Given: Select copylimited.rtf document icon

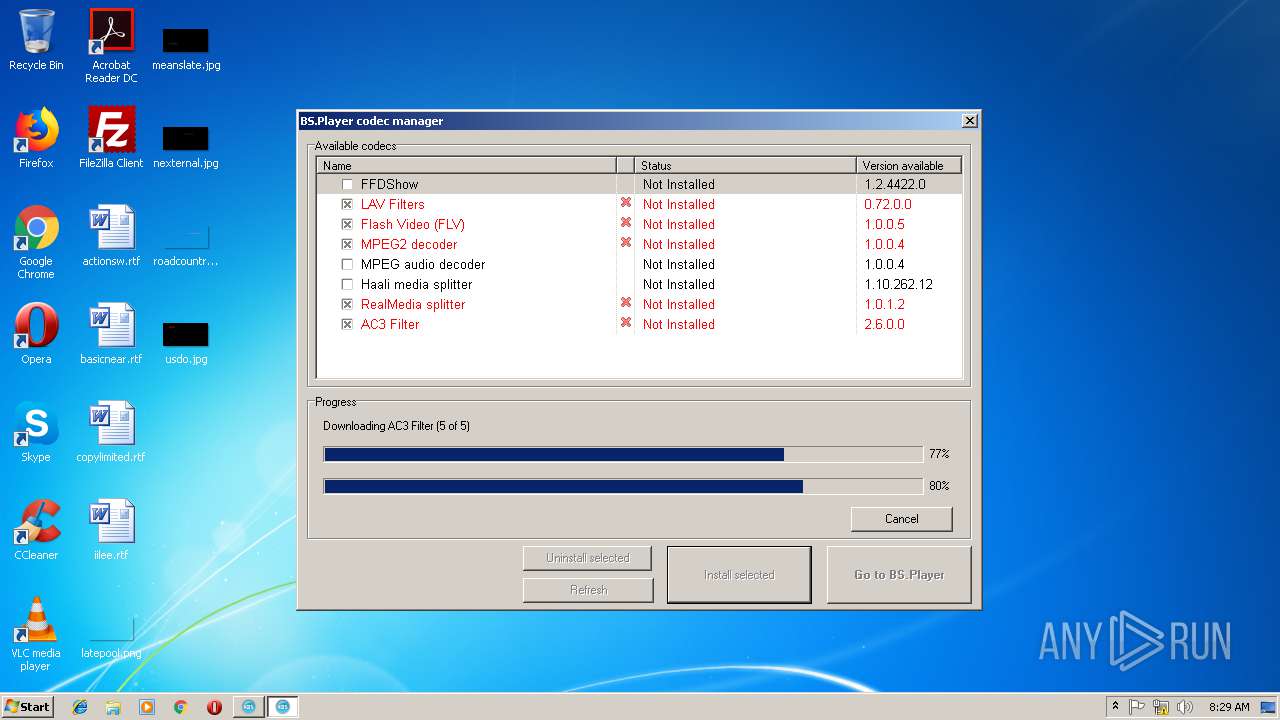Looking at the screenshot, I should (x=111, y=433).
